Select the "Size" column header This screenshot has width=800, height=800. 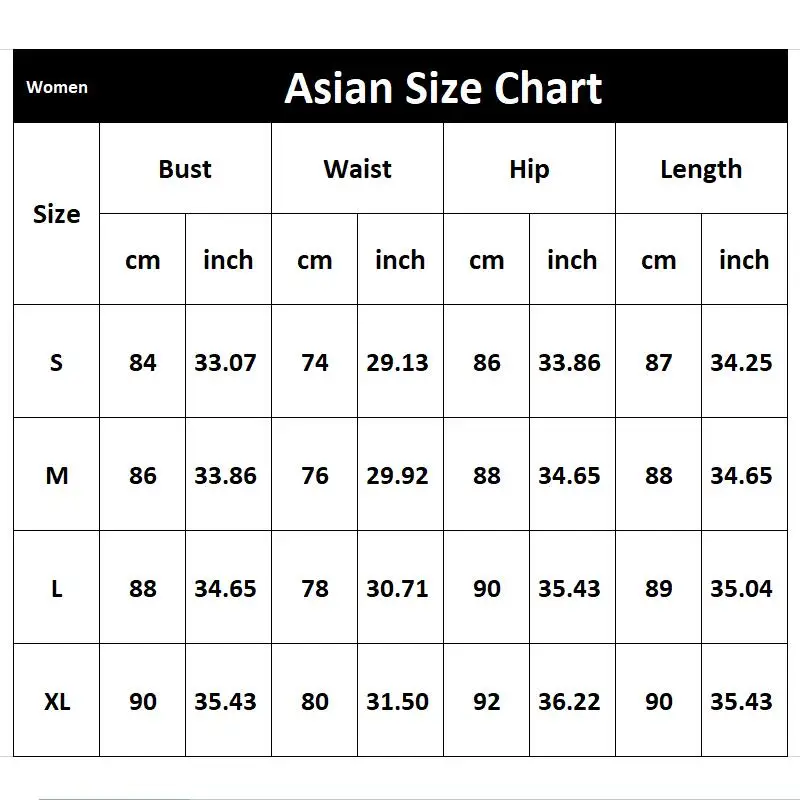[57, 214]
